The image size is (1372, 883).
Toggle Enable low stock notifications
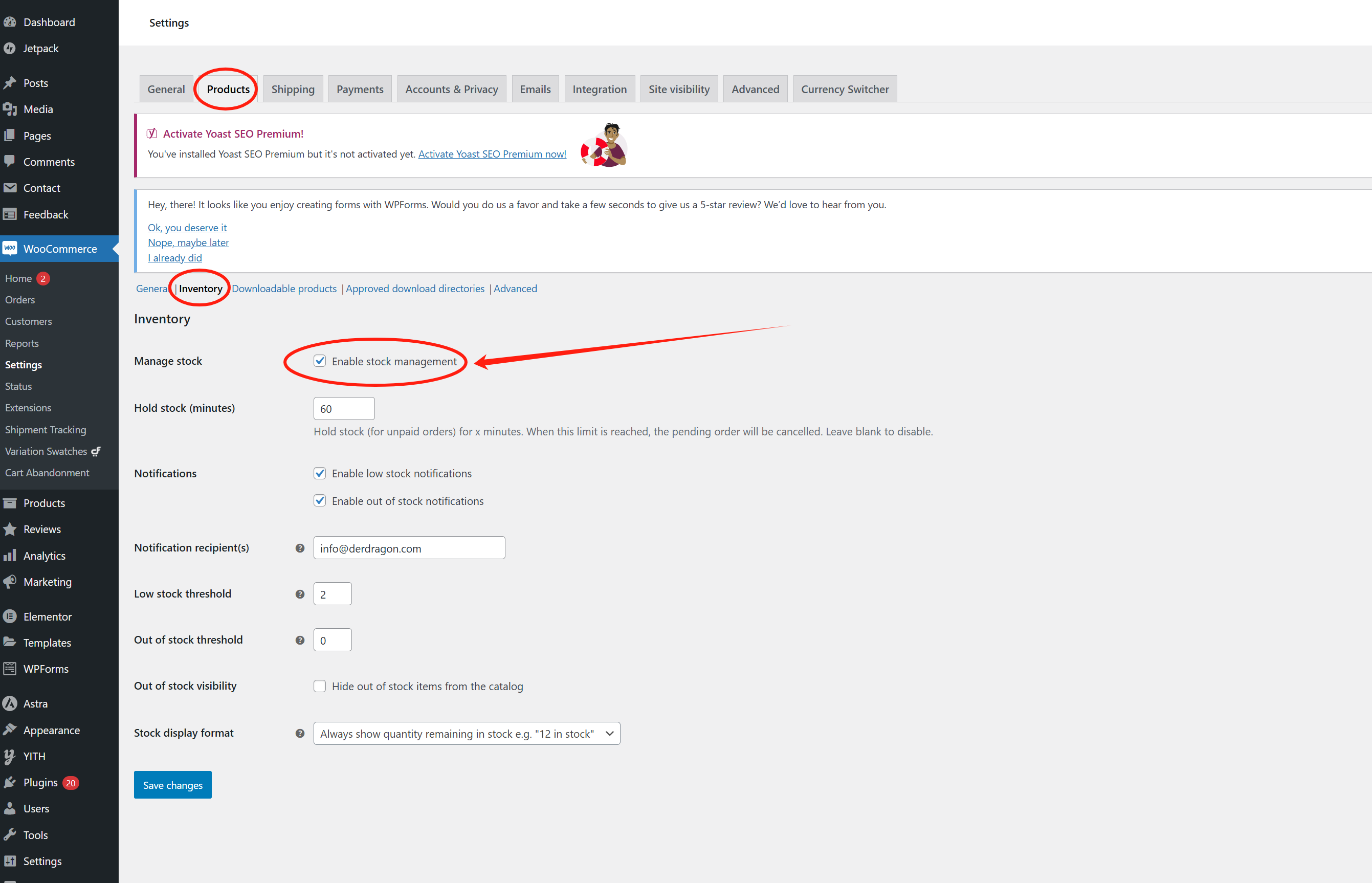(x=320, y=474)
